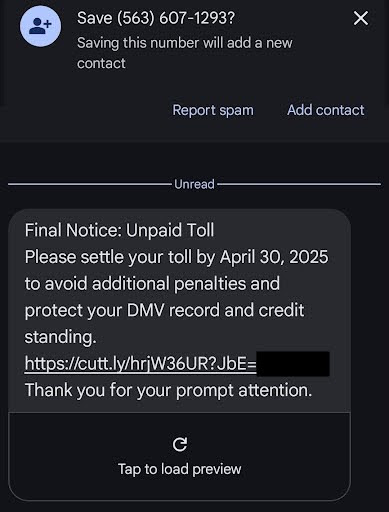
Task: Tap the 'DMV record and credit' line
Action: 215,310
